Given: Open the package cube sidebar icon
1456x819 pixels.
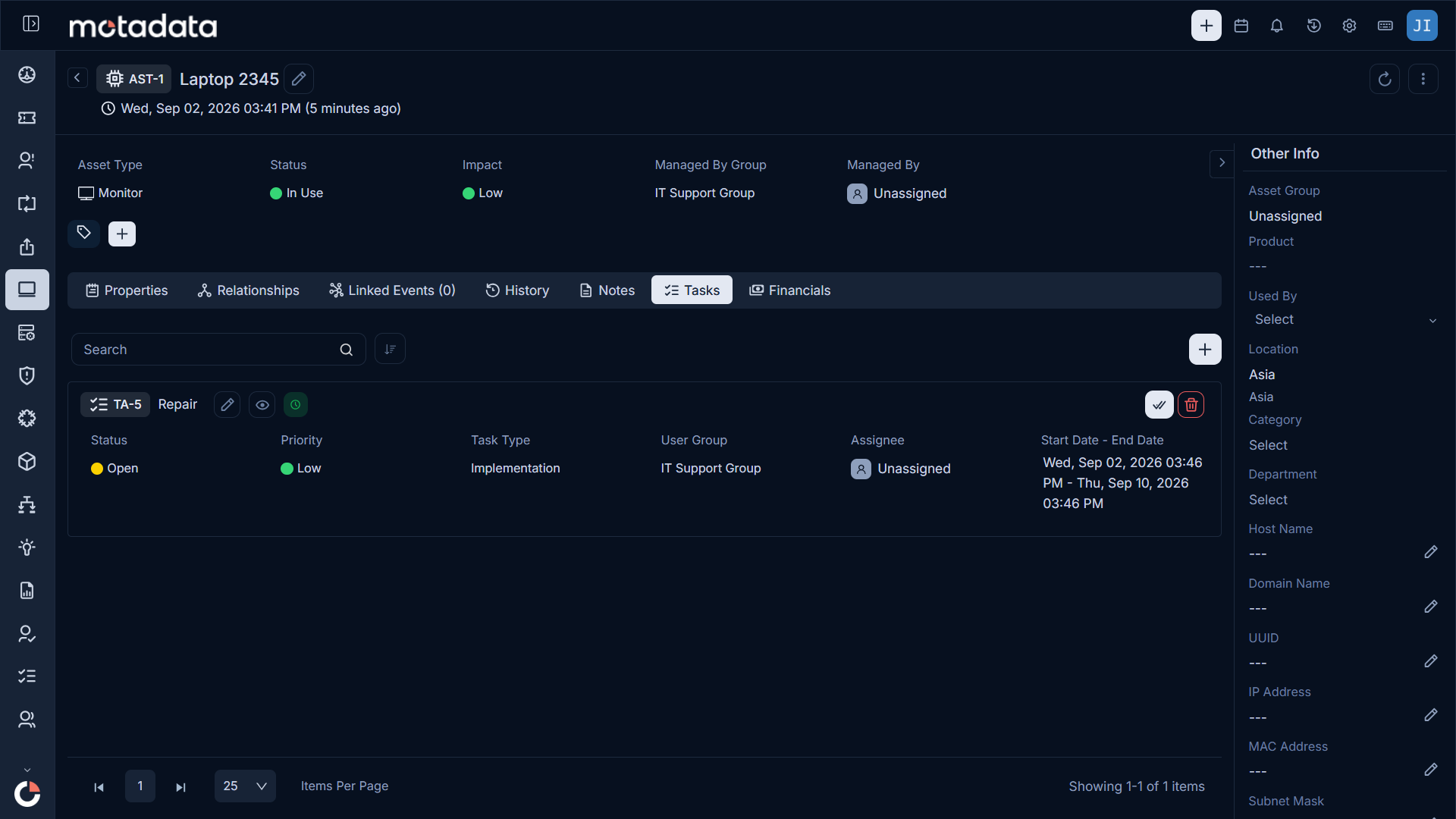Looking at the screenshot, I should (x=27, y=461).
